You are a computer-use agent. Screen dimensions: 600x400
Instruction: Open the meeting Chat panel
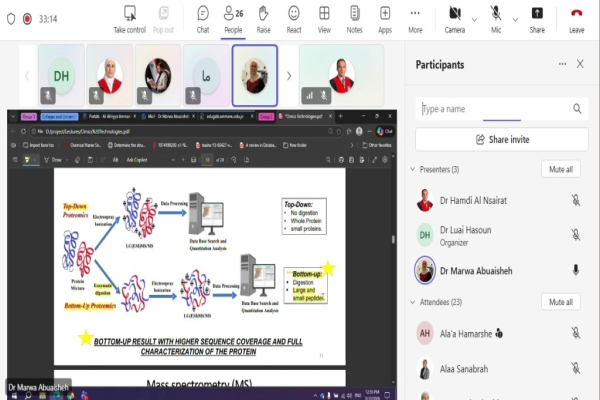[x=203, y=17]
